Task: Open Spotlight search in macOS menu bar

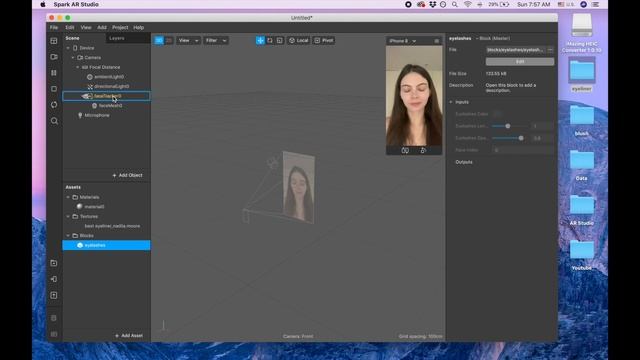Action: [x=455, y=4]
